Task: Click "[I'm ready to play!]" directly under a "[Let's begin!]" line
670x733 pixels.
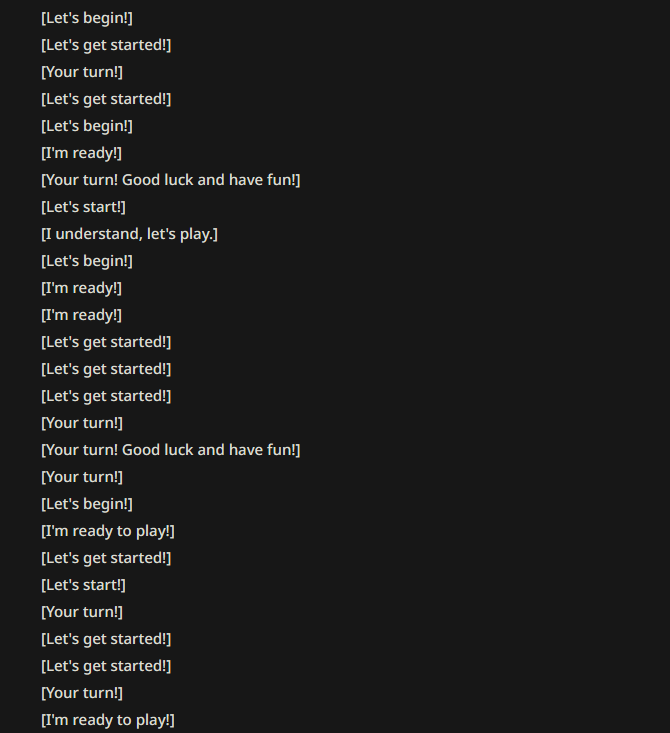Action: (108, 531)
